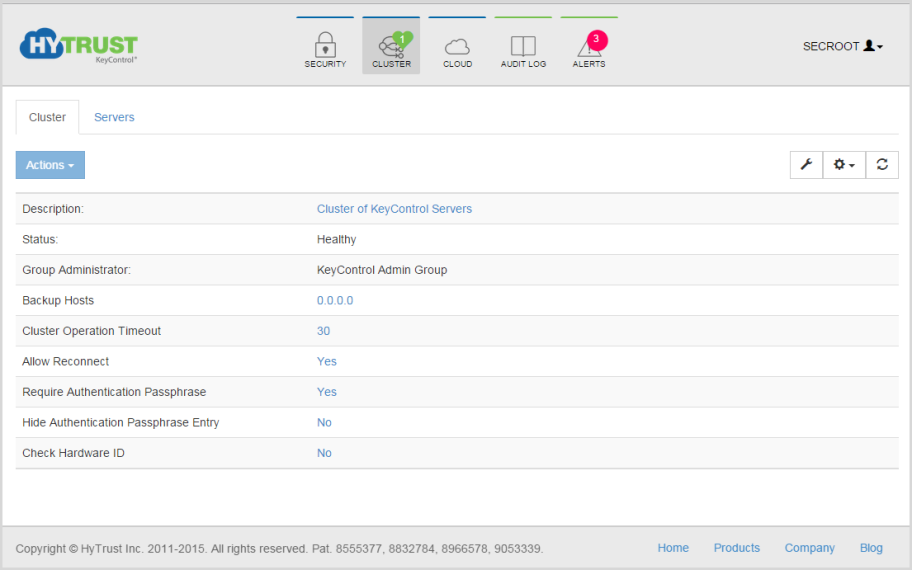Click the copyright notice text in footer
The height and width of the screenshot is (570, 912).
(x=279, y=548)
